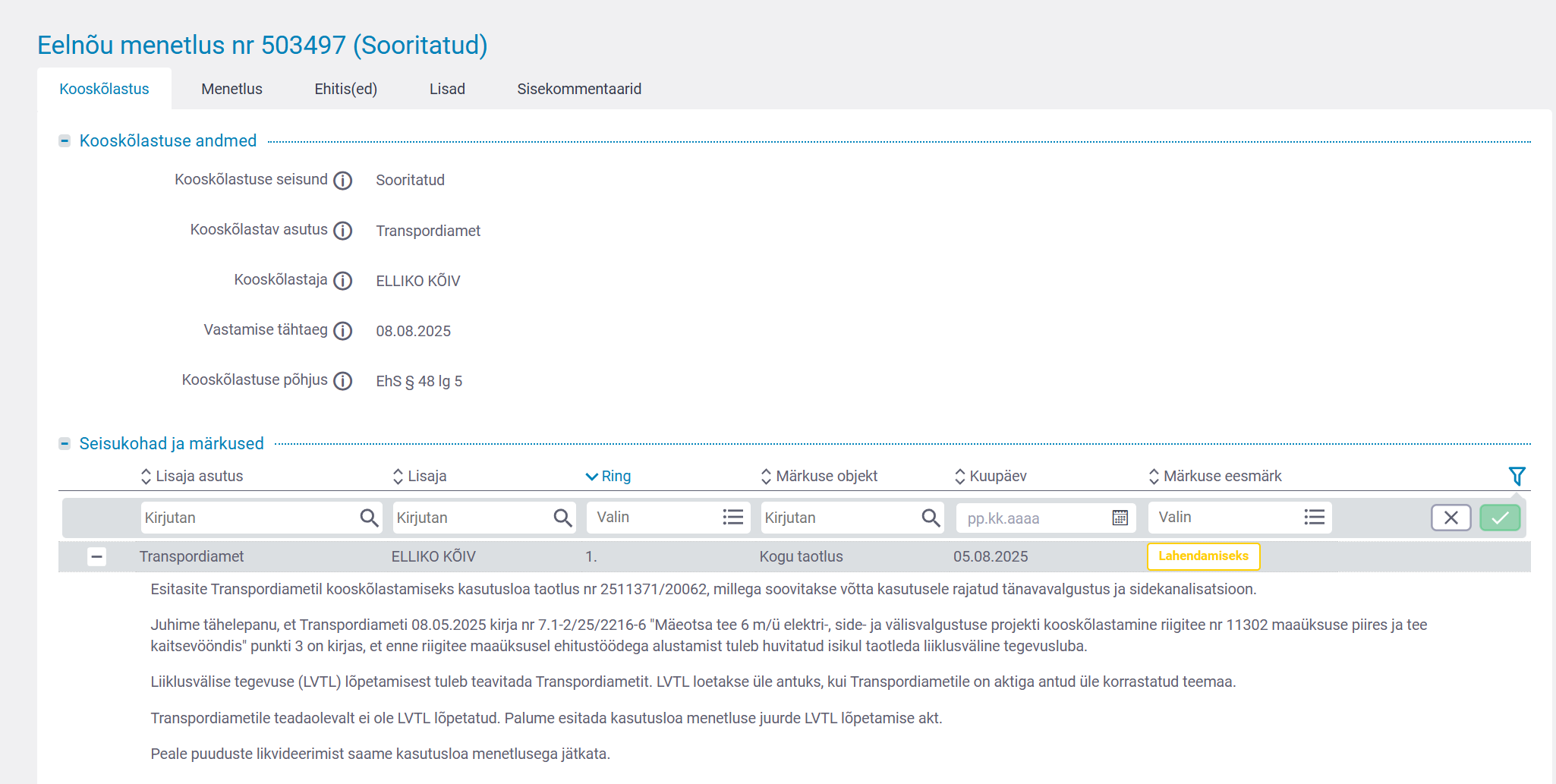
Task: Switch to the Menetlus tab
Action: (232, 89)
